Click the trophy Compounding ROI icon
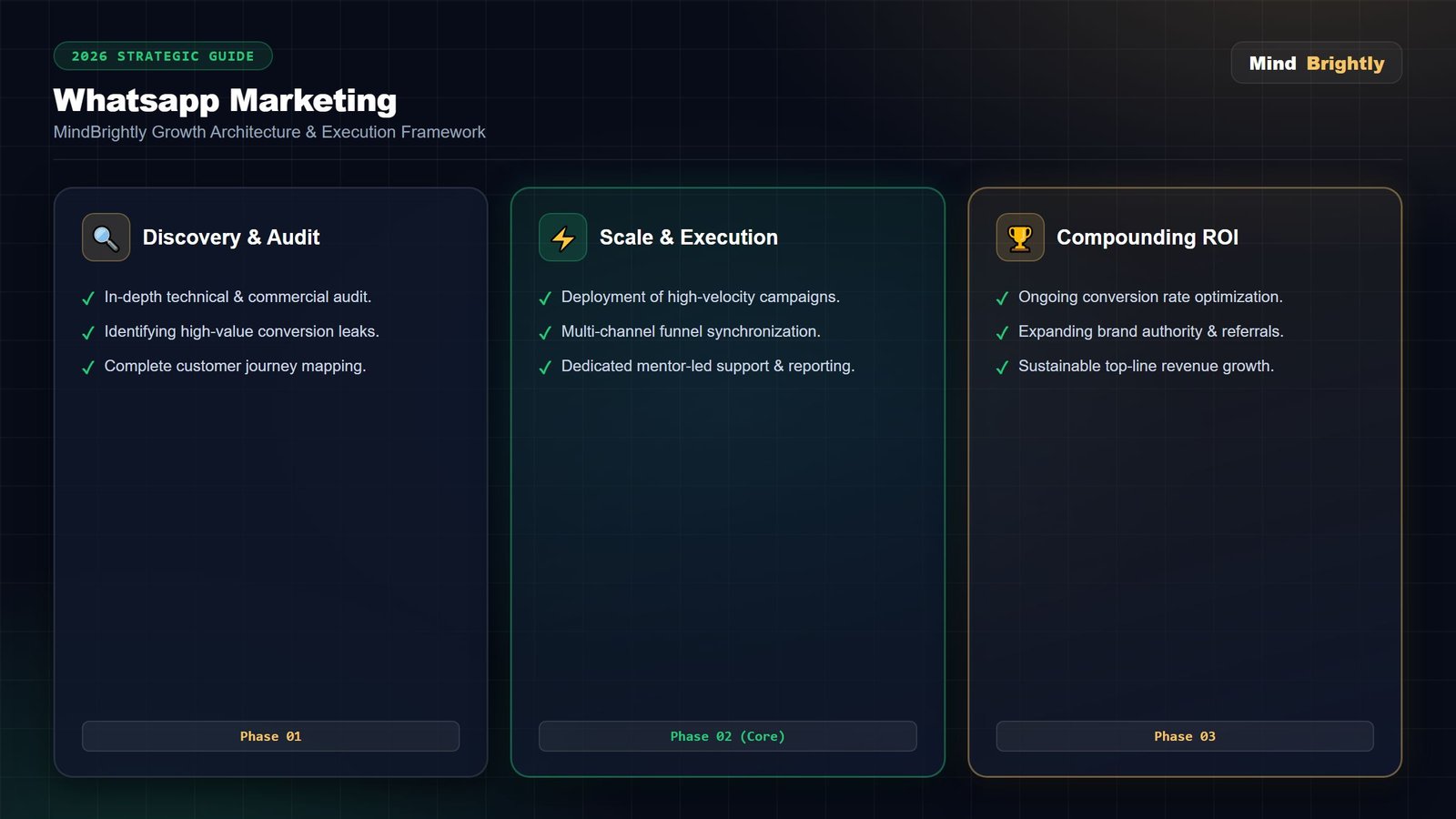 coord(1020,238)
